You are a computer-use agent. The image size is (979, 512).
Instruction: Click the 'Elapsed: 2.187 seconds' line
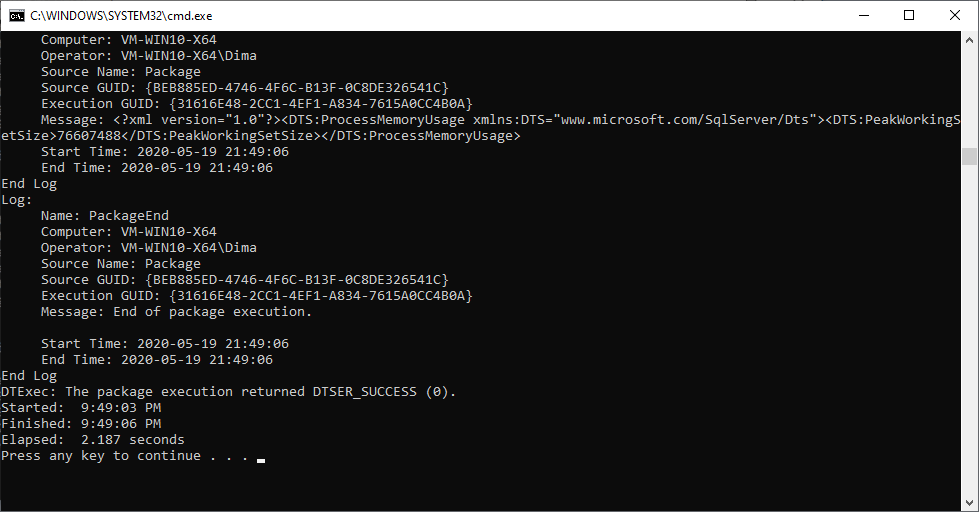tap(93, 440)
